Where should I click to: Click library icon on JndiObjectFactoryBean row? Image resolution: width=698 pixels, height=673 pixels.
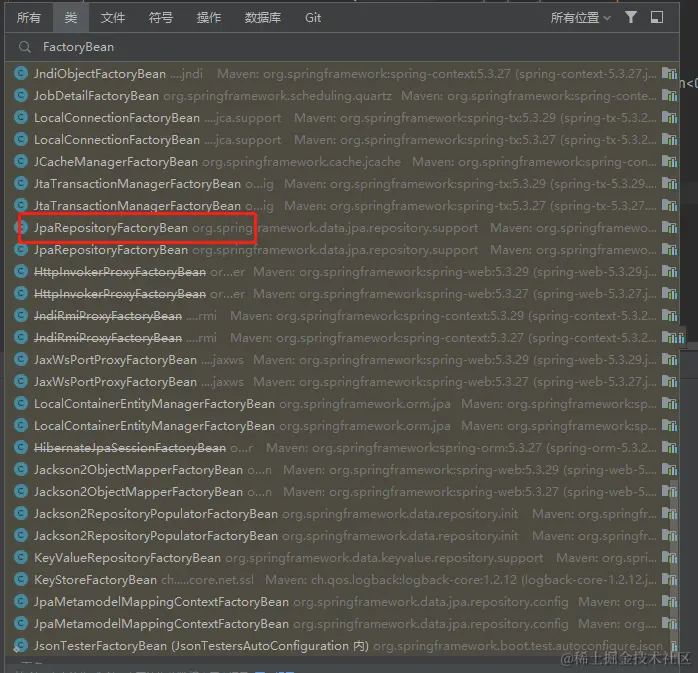click(669, 73)
